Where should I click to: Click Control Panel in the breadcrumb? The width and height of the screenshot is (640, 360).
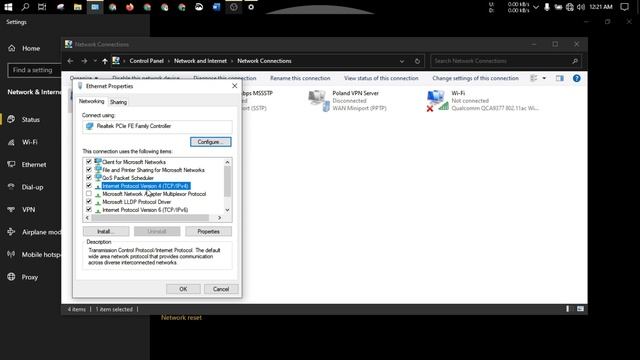pos(147,61)
